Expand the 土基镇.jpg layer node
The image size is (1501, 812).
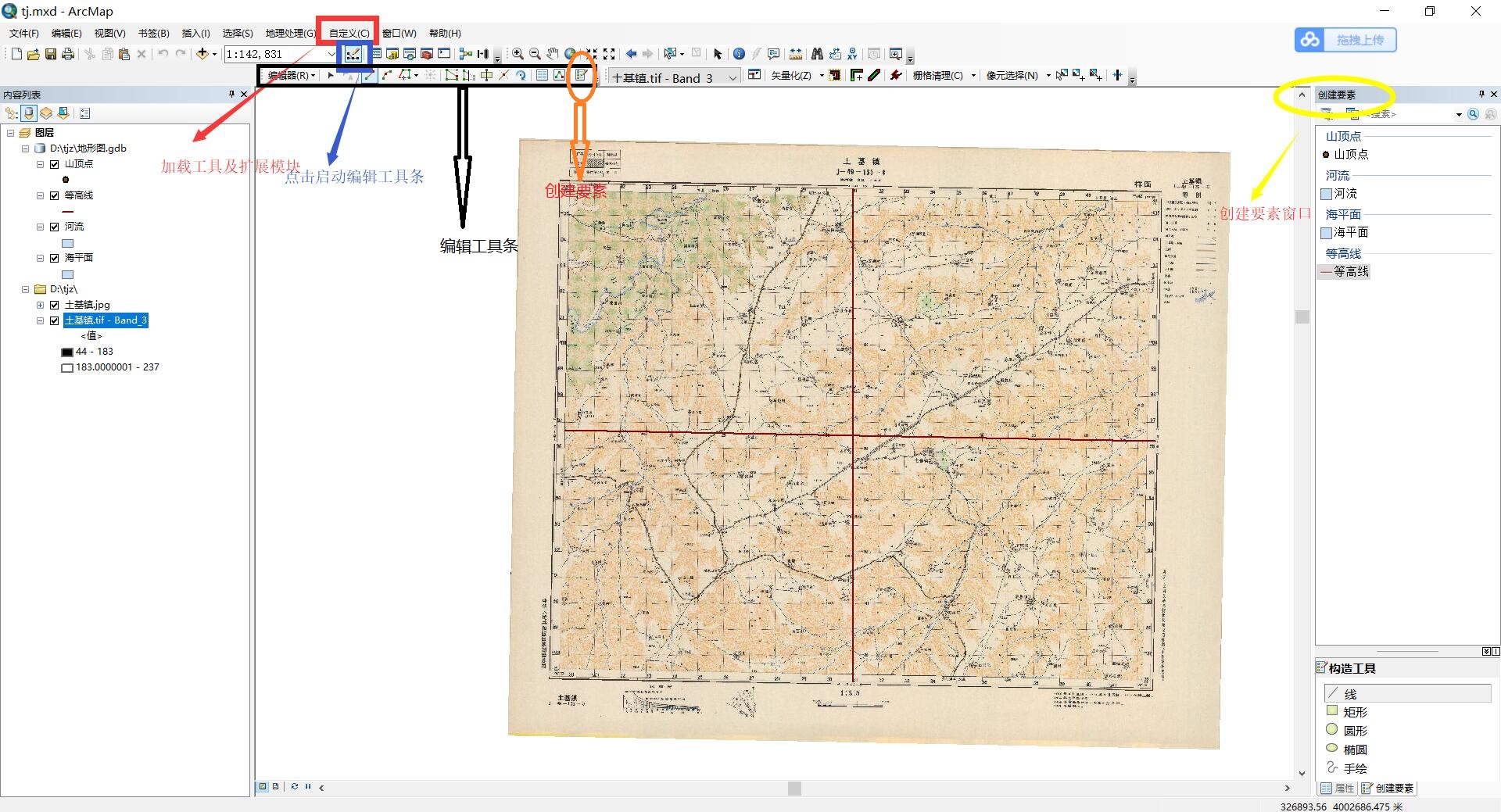40,305
